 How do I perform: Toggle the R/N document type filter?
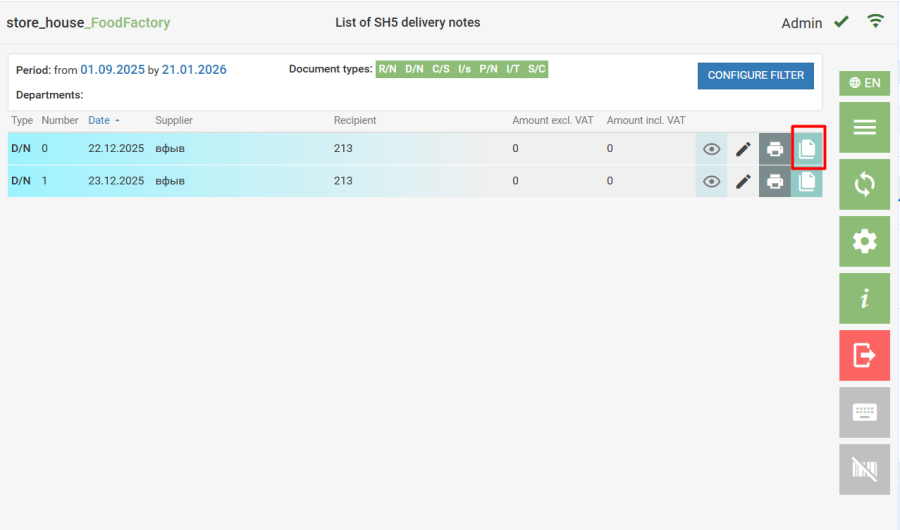(387, 69)
